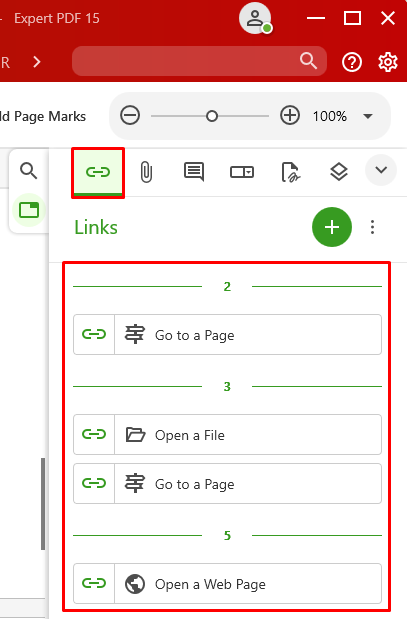Image resolution: width=407 pixels, height=619 pixels.
Task: Open the Signatures panel icon
Action: pyautogui.click(x=291, y=172)
